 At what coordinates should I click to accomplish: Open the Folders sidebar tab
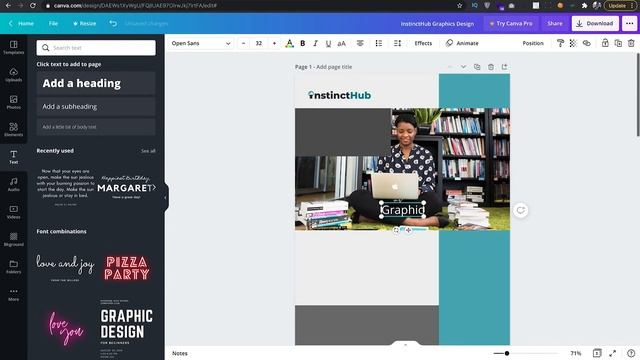[13, 267]
